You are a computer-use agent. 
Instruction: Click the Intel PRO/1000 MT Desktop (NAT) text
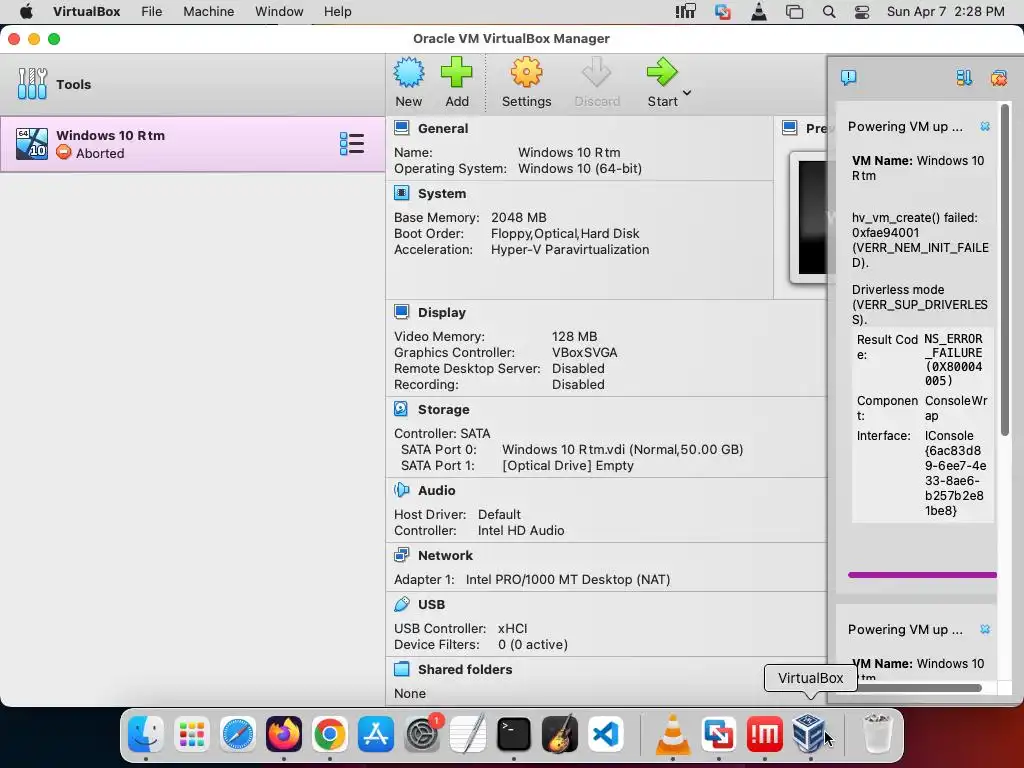(568, 579)
